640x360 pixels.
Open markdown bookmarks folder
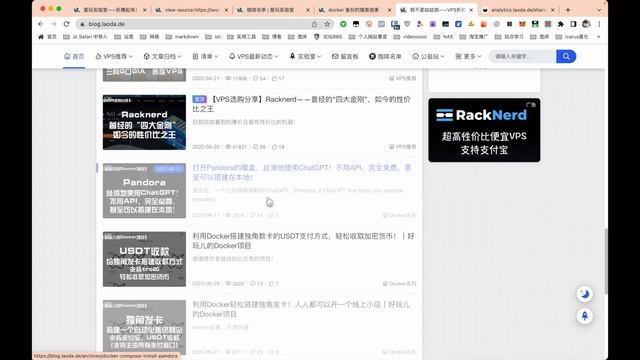tap(182, 37)
